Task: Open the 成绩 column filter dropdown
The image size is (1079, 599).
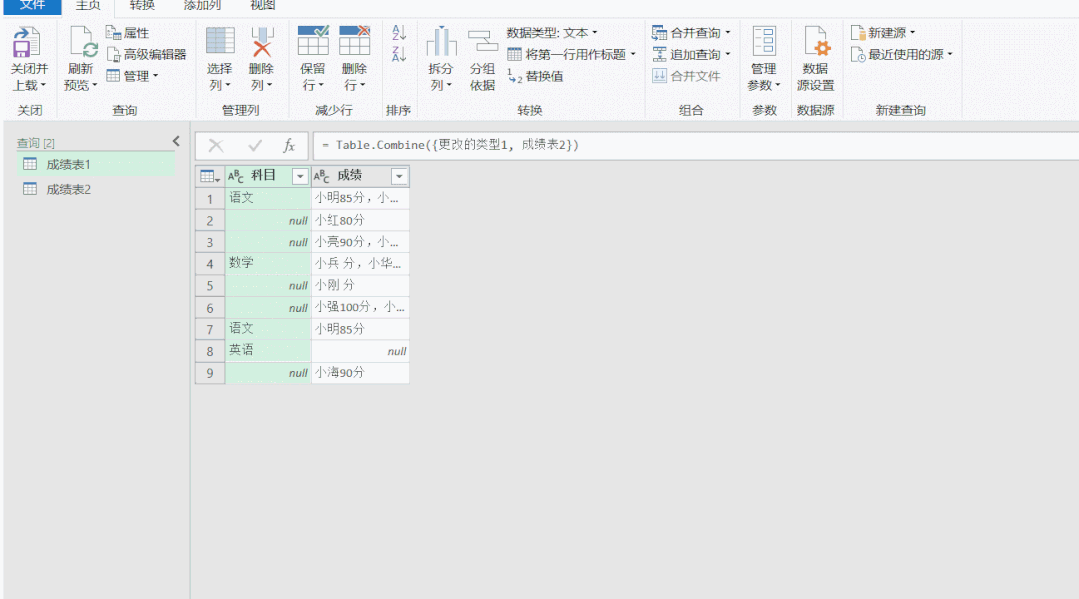Action: 399,177
